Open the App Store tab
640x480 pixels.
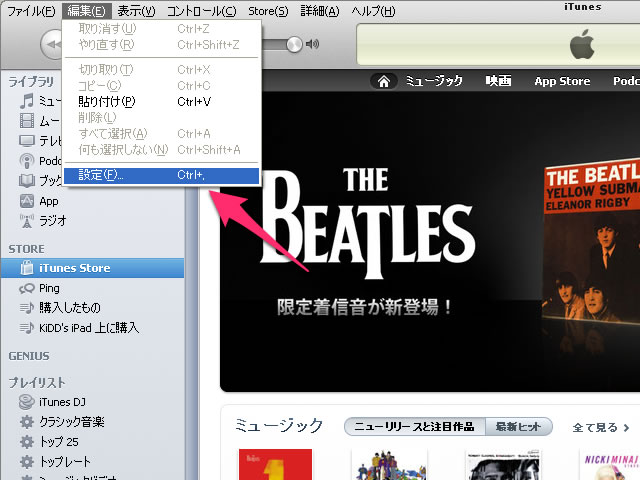pyautogui.click(x=562, y=81)
